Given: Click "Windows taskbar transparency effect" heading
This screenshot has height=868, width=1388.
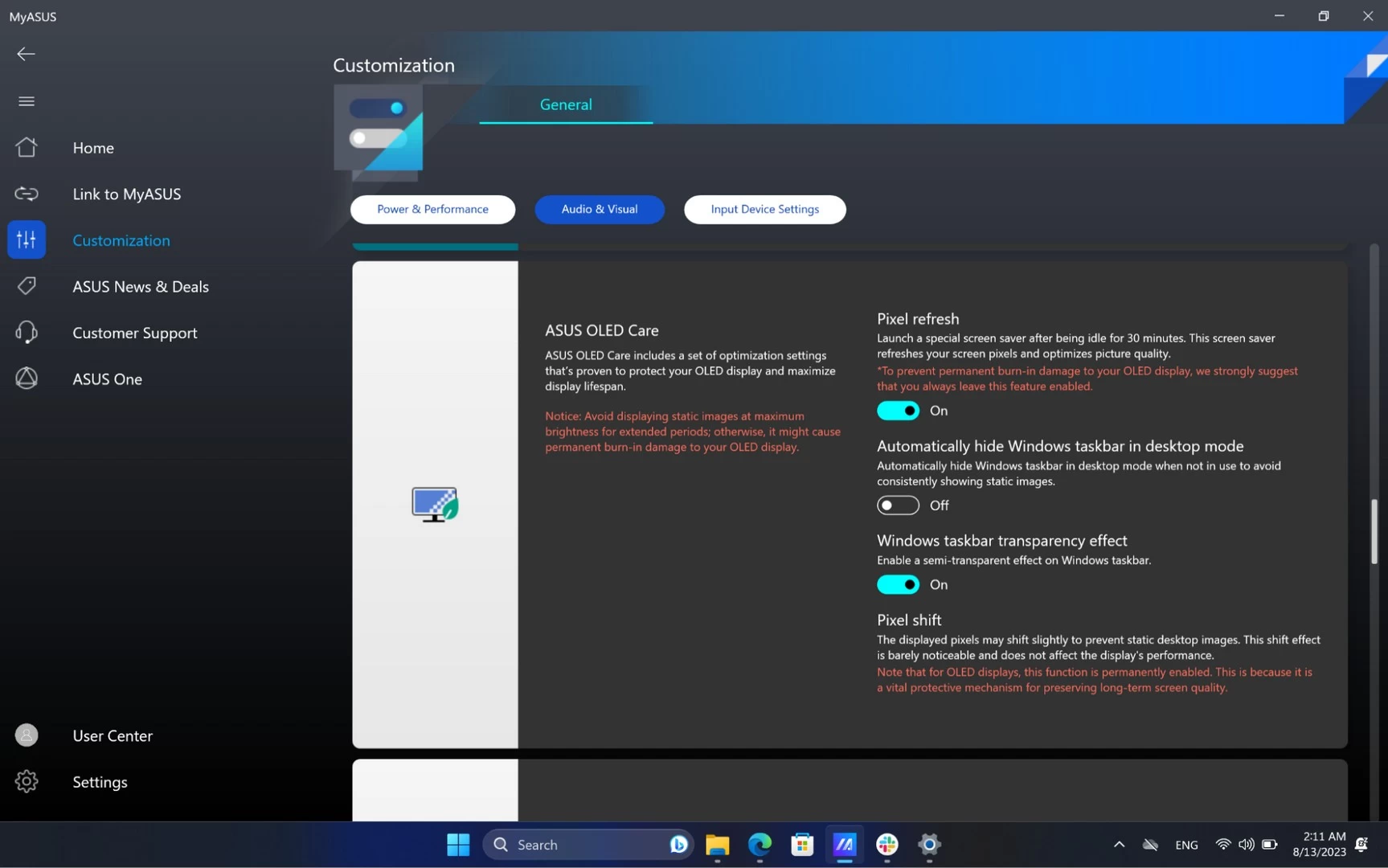Looking at the screenshot, I should coord(1001,540).
